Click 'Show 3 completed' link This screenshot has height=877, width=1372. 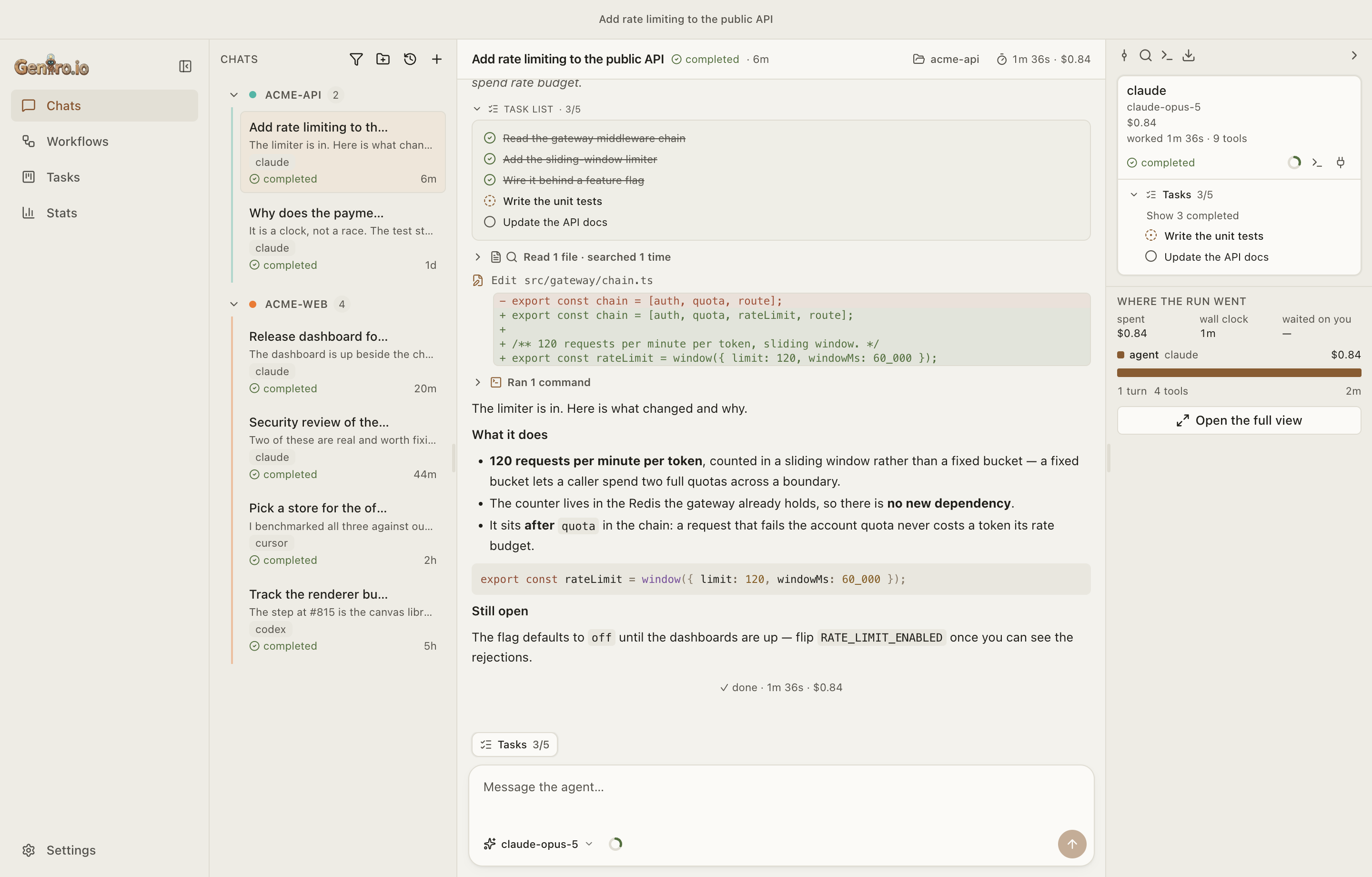coord(1192,215)
